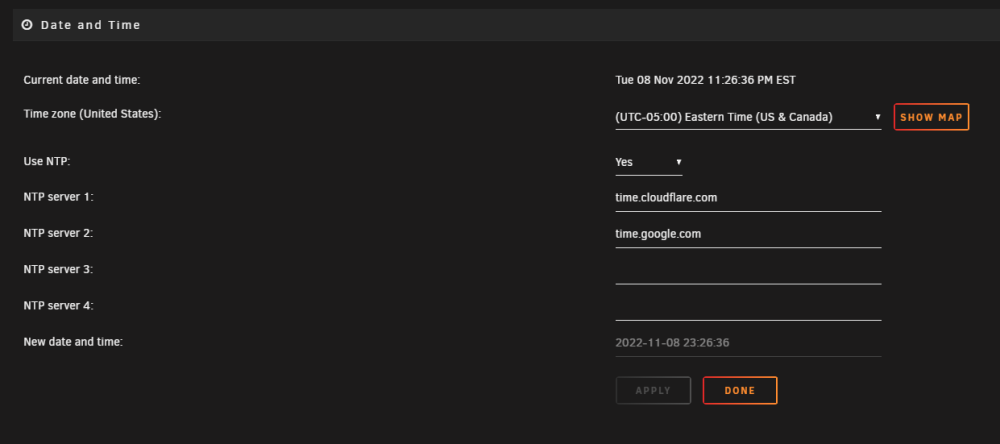Click the greyed-out APPLY button
The height and width of the screenshot is (444, 1000).
pos(653,390)
